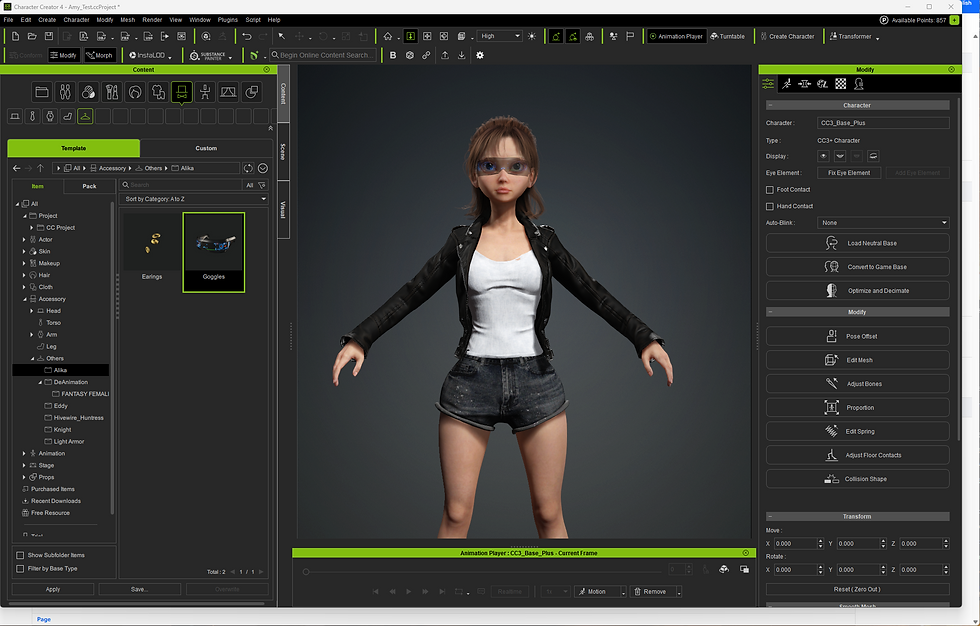Select the hanger Others accessory sub-icon

[x=85, y=116]
